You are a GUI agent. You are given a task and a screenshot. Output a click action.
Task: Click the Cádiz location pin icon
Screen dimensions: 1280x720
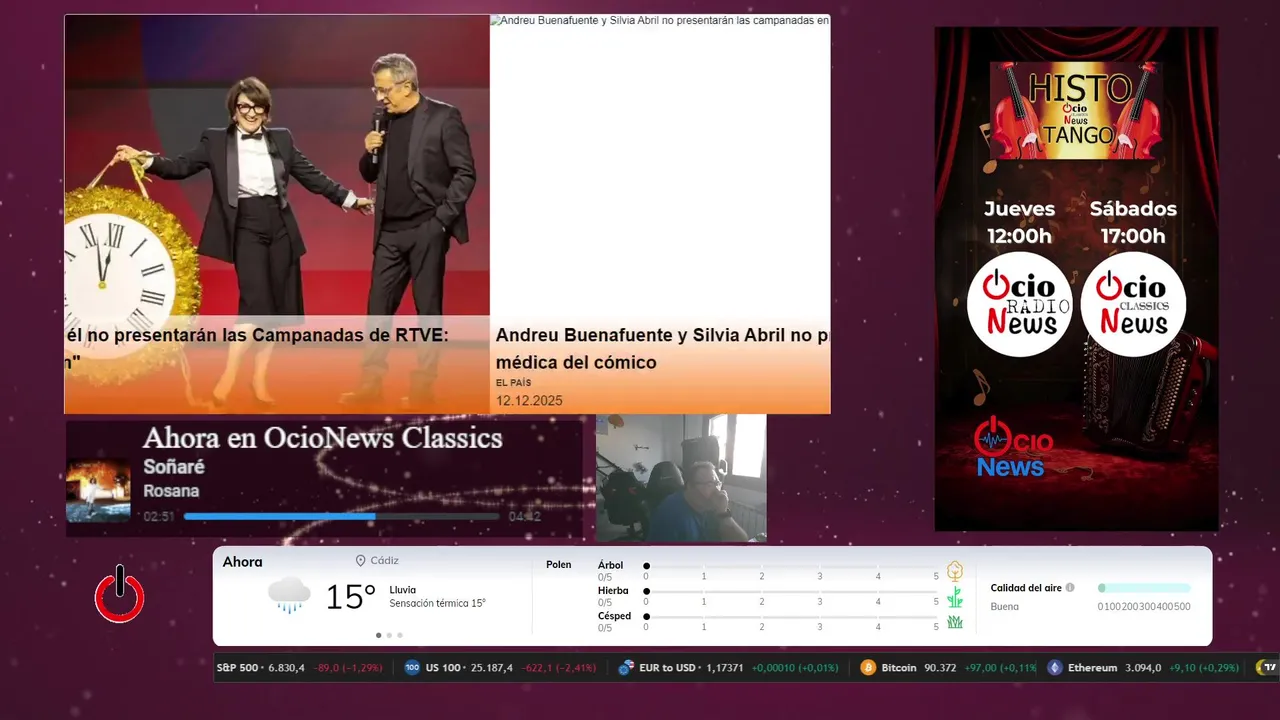point(361,561)
